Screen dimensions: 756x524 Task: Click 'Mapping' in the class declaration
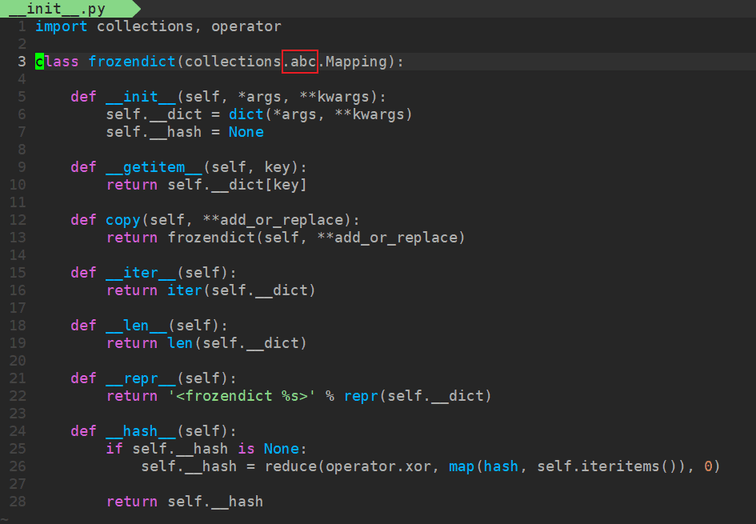(x=356, y=62)
